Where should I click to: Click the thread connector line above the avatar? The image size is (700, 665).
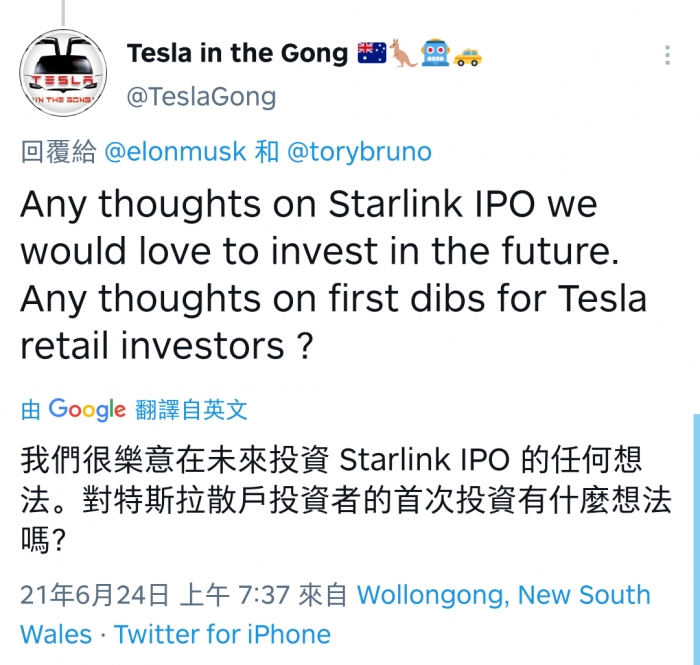[x=63, y=10]
